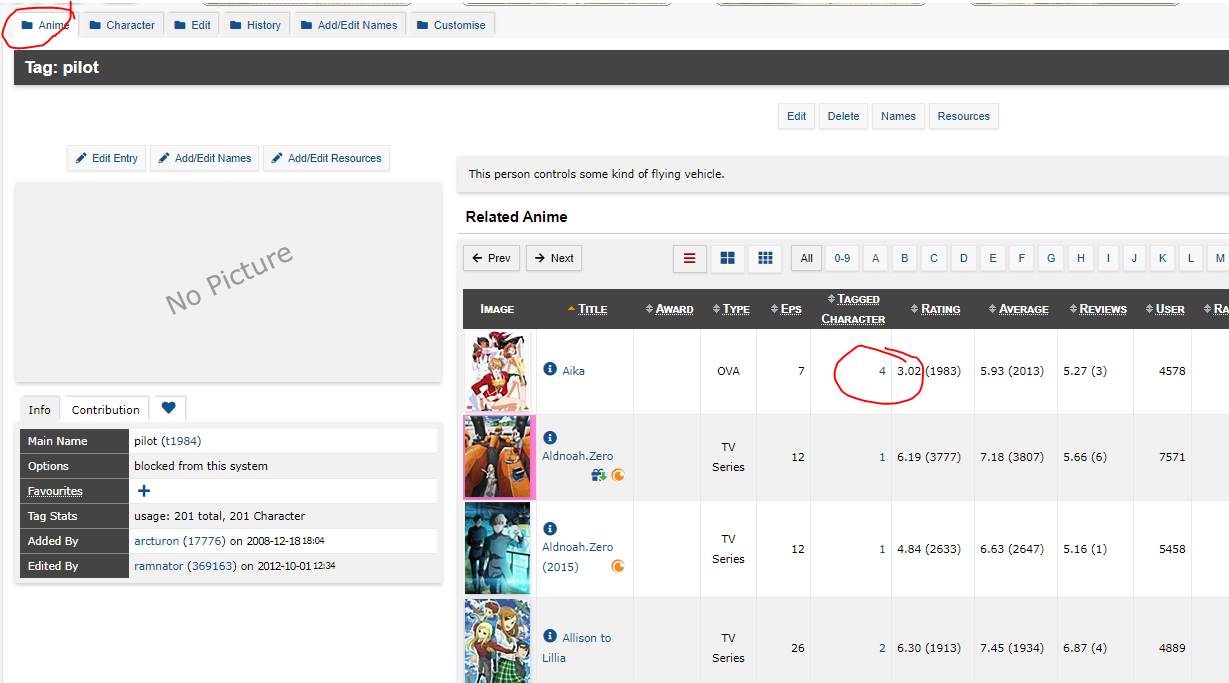The width and height of the screenshot is (1229, 683).
Task: Click the Next page button
Action: (x=553, y=258)
